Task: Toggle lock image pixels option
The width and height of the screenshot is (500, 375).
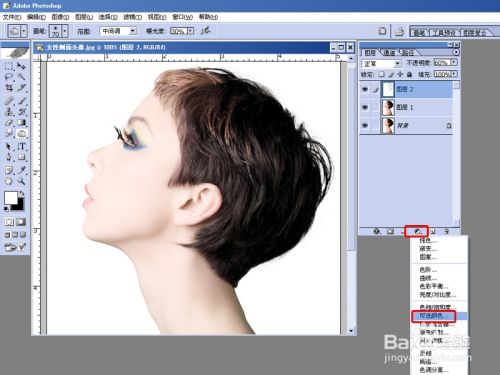Action: click(x=391, y=74)
